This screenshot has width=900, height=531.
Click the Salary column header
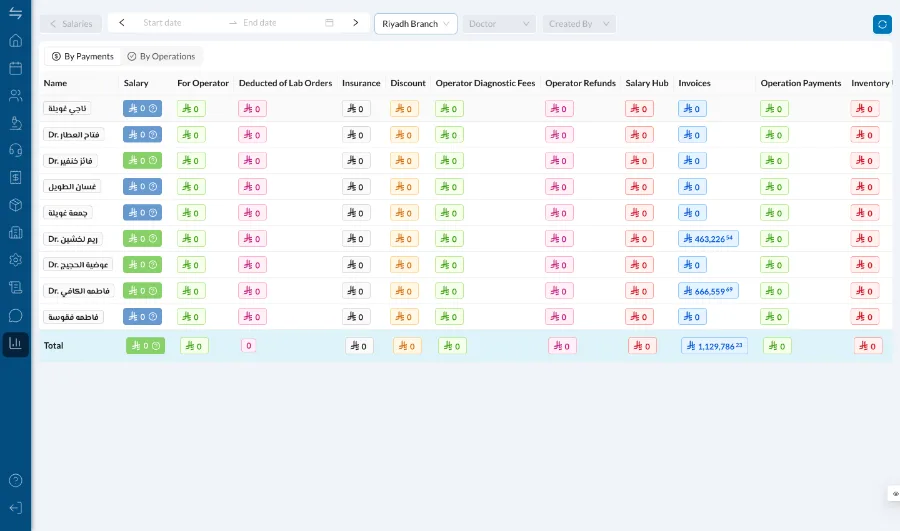[136, 83]
